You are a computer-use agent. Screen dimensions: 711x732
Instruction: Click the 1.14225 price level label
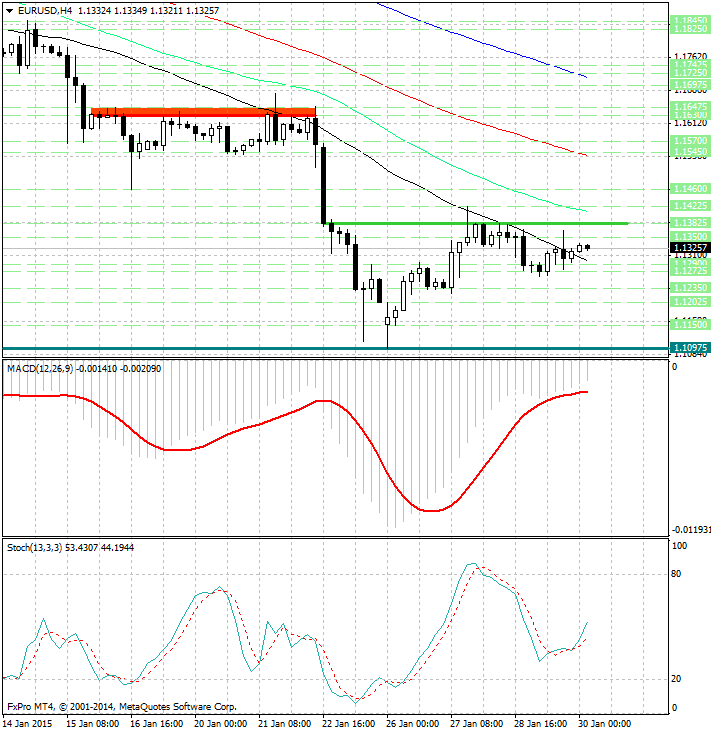[690, 205]
